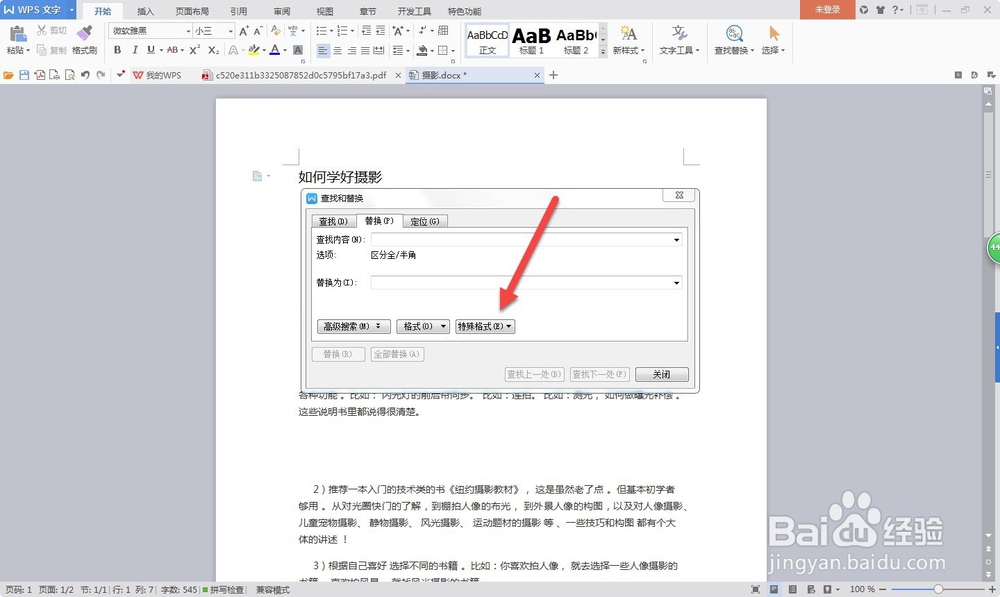Toggle bold formatting

[117, 49]
